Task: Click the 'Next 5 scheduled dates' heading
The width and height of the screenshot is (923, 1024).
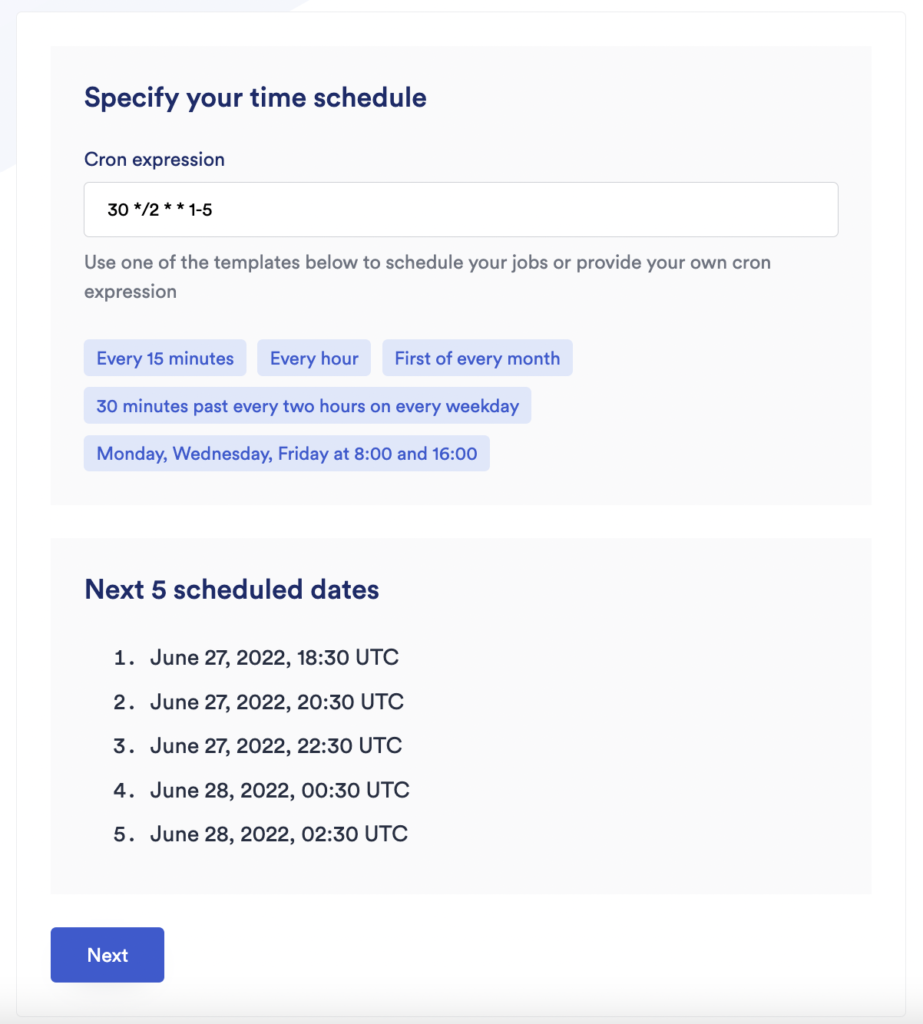Action: [230, 590]
